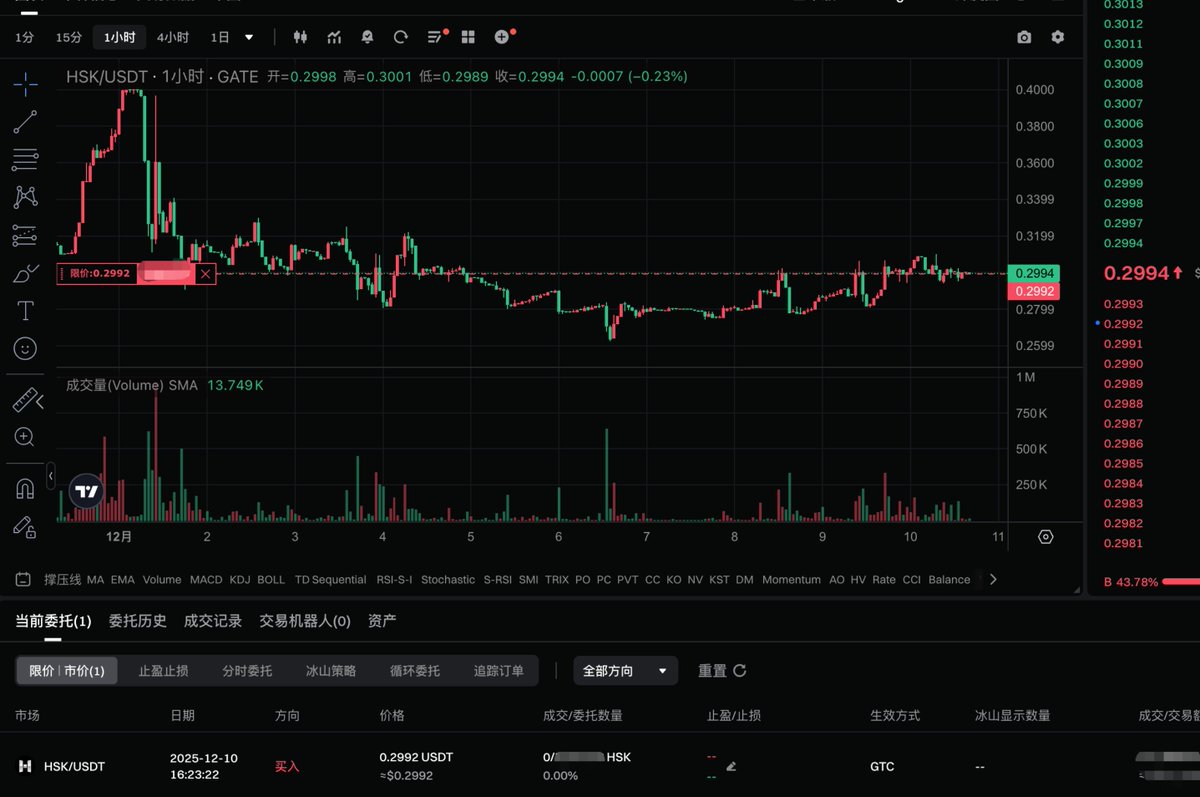Viewport: 1200px width, 797px height.
Task: Show more indicators with right chevron
Action: click(993, 579)
